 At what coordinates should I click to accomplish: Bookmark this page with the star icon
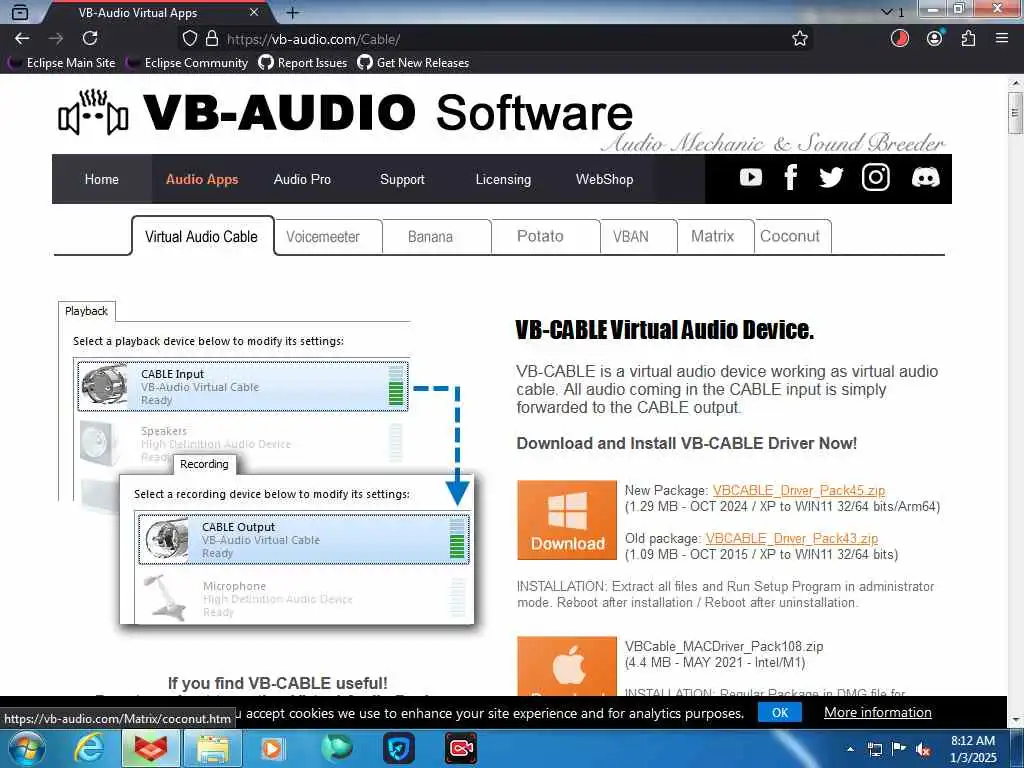click(799, 39)
